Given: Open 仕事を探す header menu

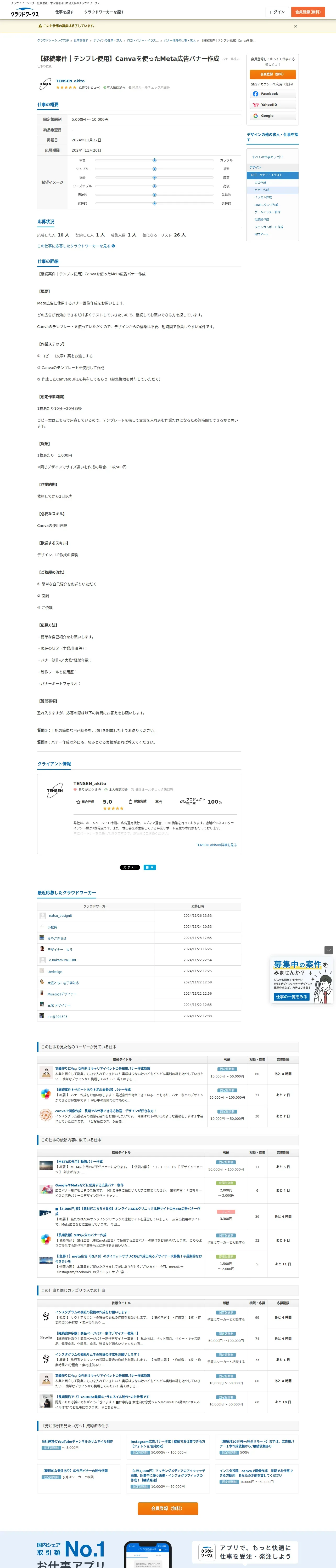Looking at the screenshot, I should [x=64, y=12].
